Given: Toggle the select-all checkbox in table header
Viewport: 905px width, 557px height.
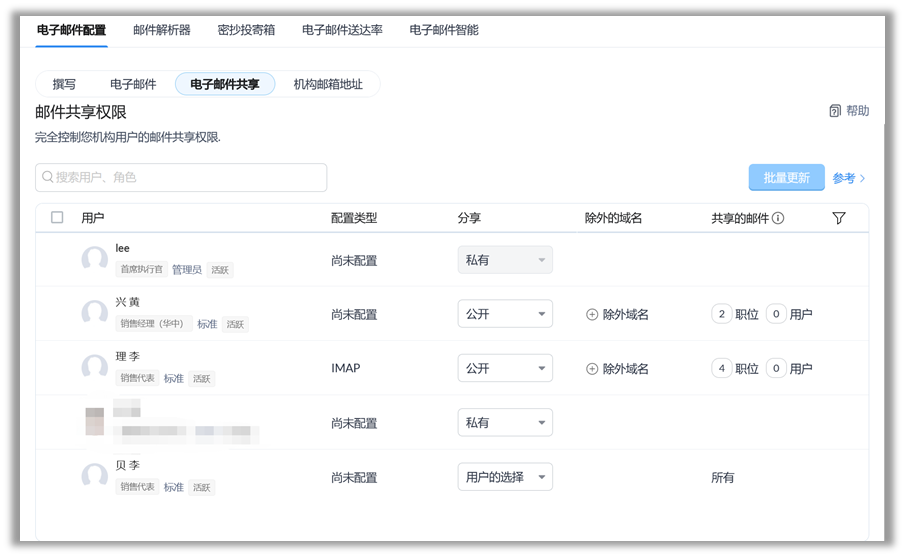Looking at the screenshot, I should point(57,218).
